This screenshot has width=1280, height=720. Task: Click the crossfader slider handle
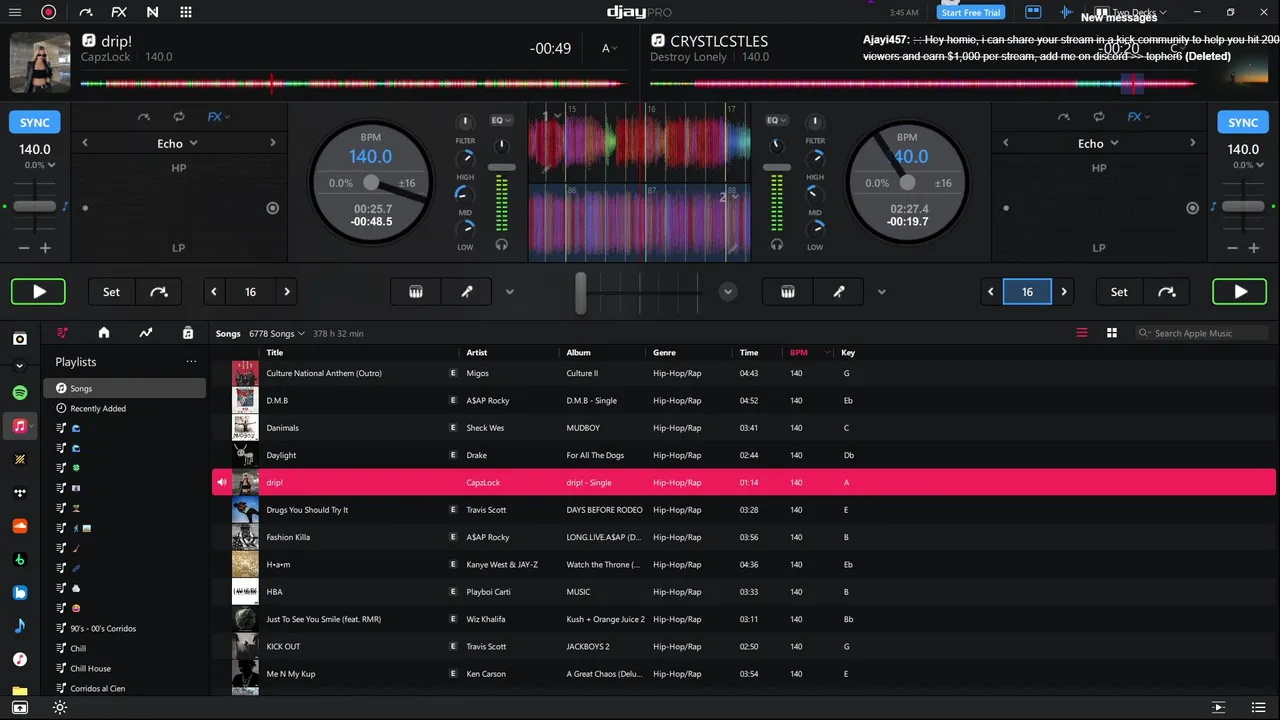pyautogui.click(x=581, y=293)
